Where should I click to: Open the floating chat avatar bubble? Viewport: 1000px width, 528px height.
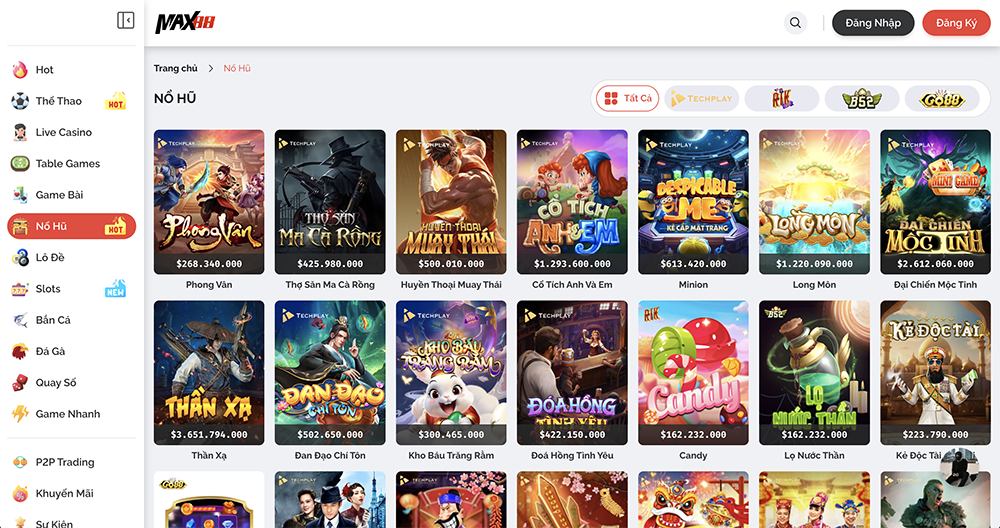959,467
